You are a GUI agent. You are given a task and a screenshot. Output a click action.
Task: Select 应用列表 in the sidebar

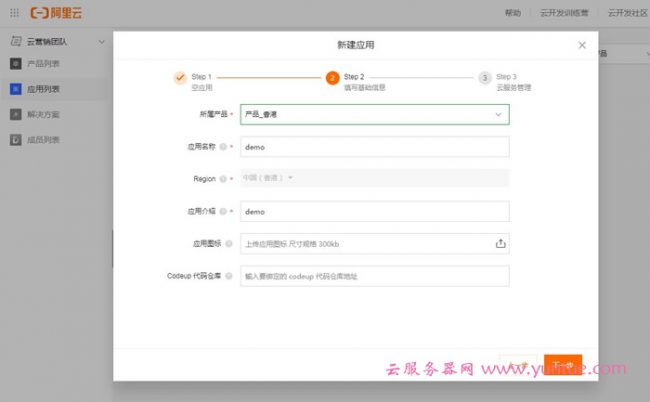42,89
